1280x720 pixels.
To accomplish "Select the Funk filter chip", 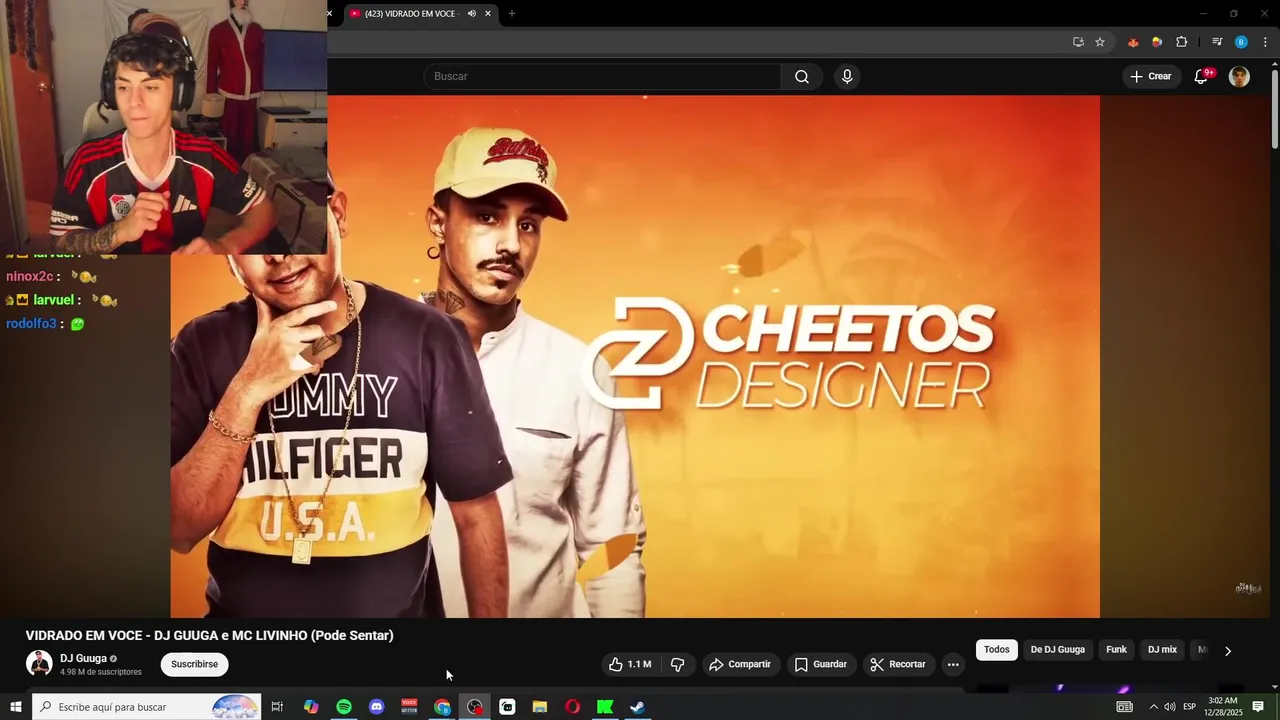I will tap(1116, 650).
